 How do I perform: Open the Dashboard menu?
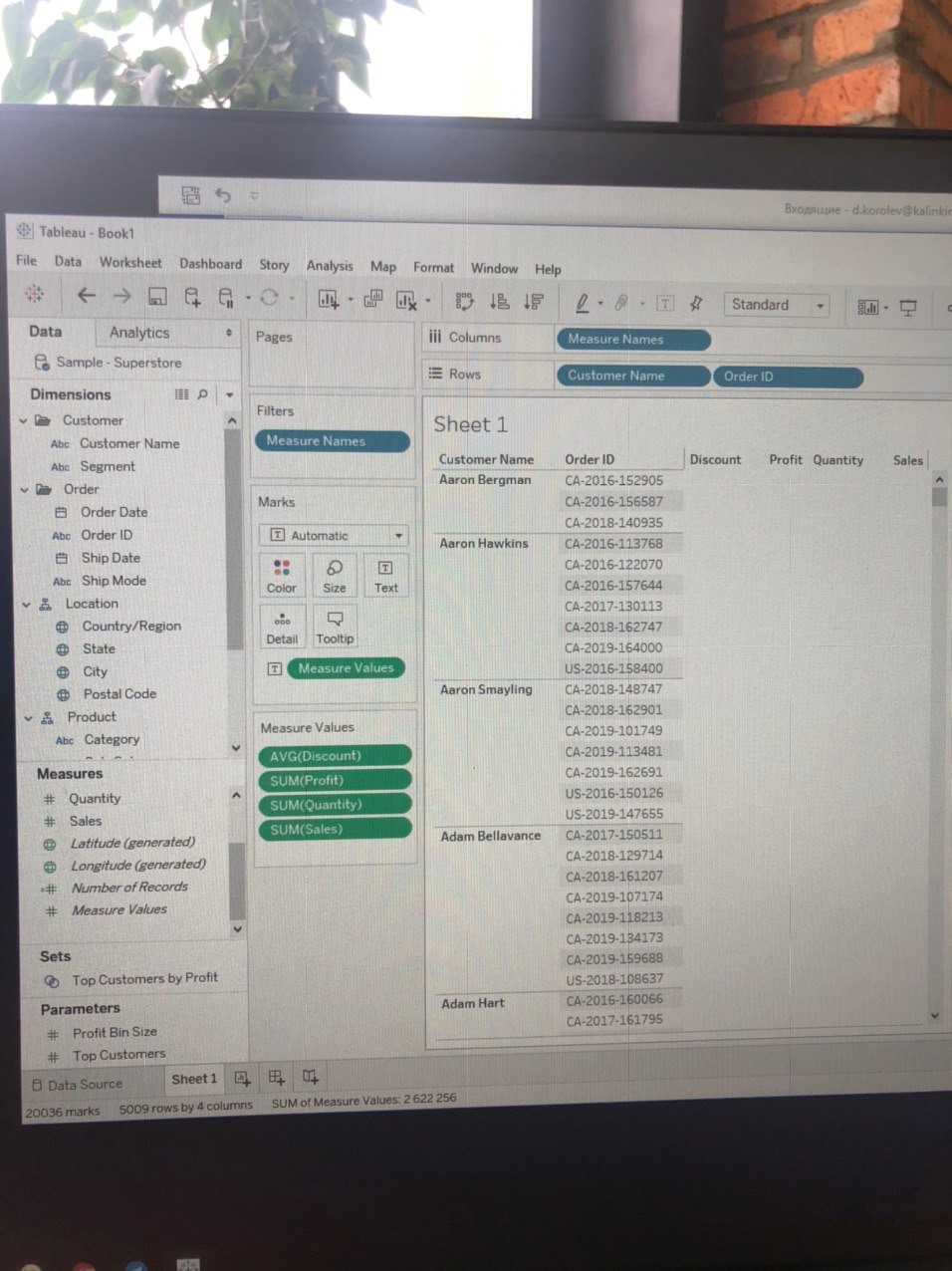[210, 264]
